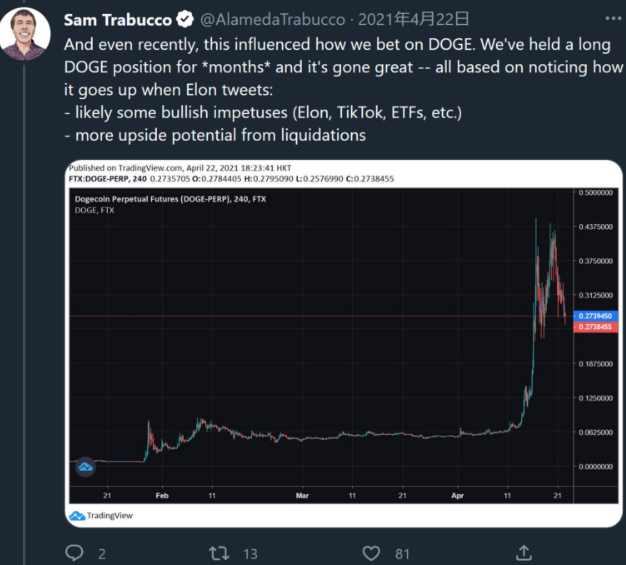Open the DOGE-PERP chart image
The height and width of the screenshot is (565, 626).
(x=343, y=343)
